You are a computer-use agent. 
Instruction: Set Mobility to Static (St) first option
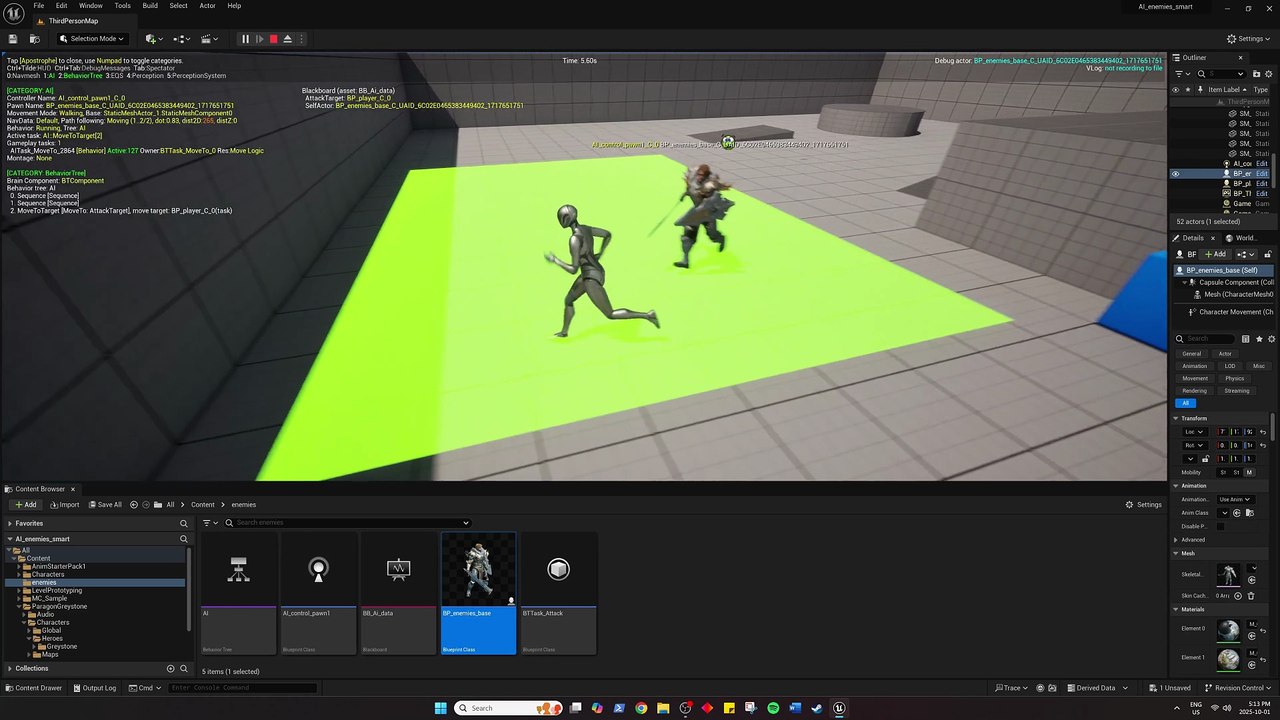[1222, 472]
